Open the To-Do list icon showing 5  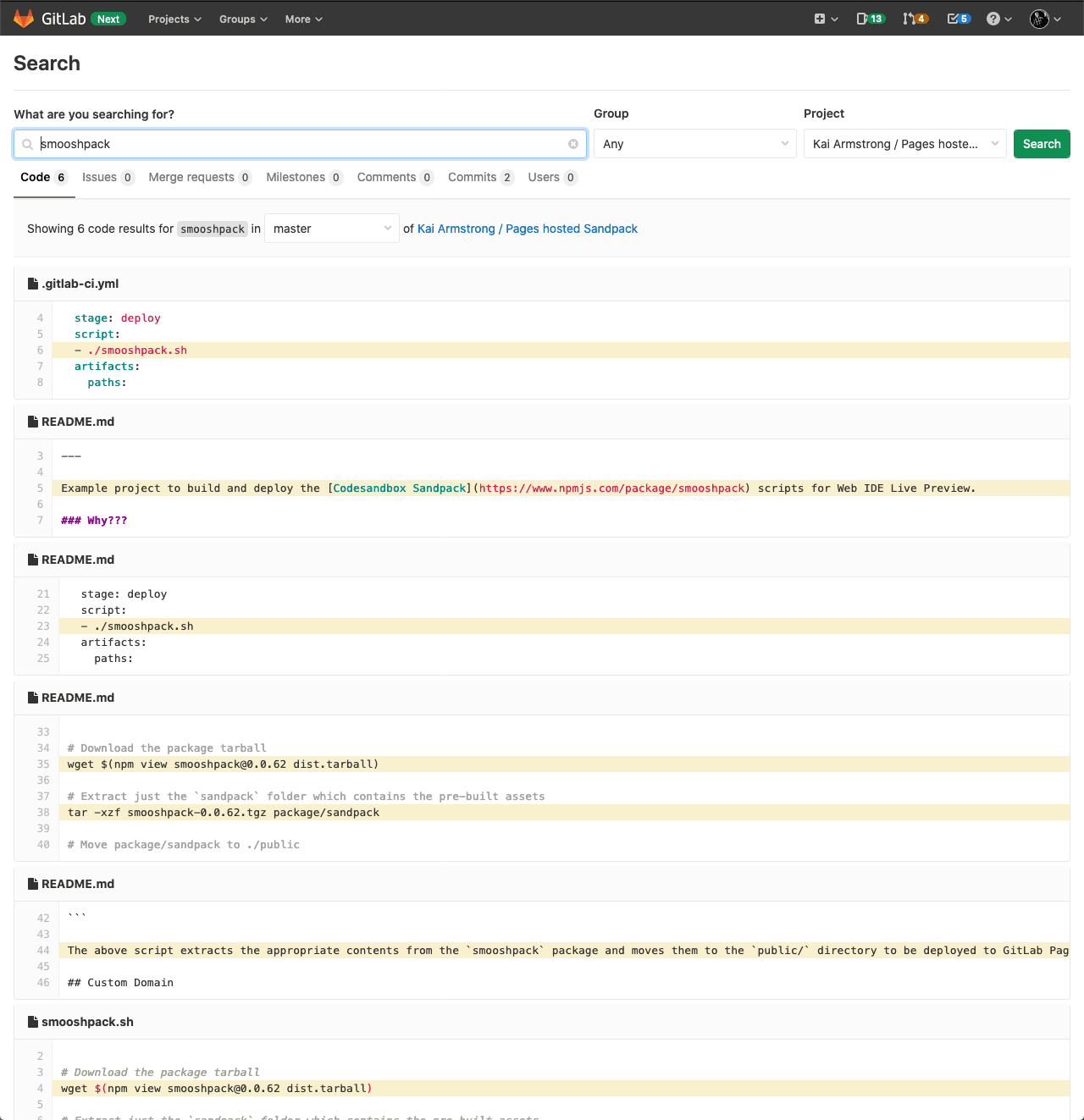pyautogui.click(x=958, y=18)
